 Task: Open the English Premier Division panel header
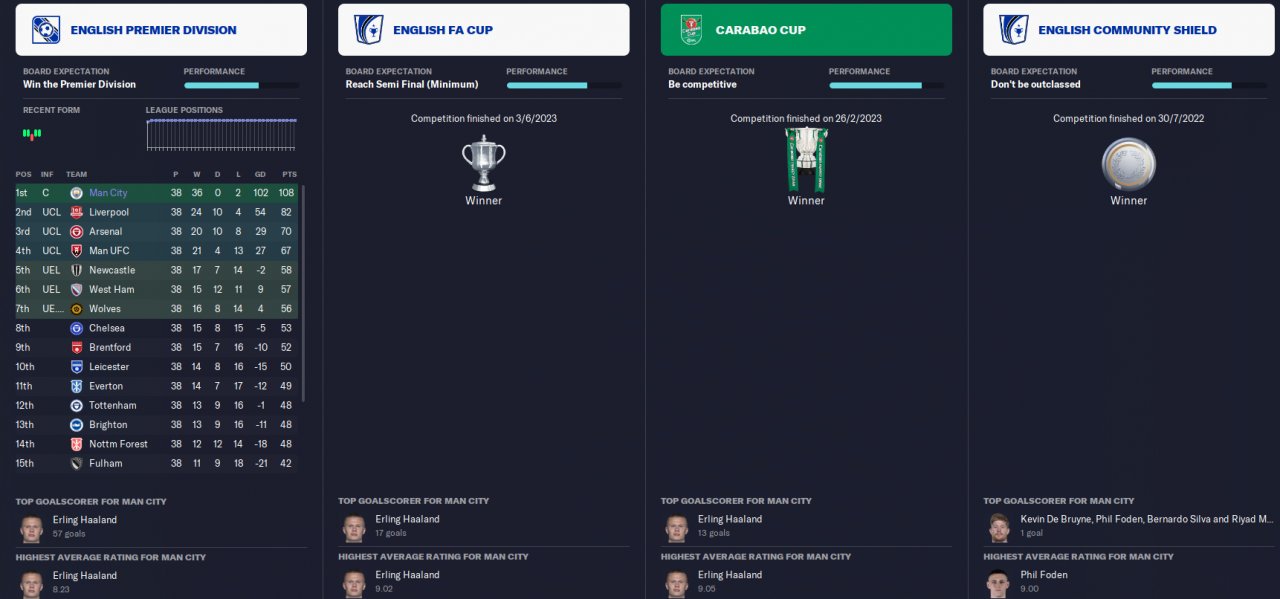[x=161, y=30]
